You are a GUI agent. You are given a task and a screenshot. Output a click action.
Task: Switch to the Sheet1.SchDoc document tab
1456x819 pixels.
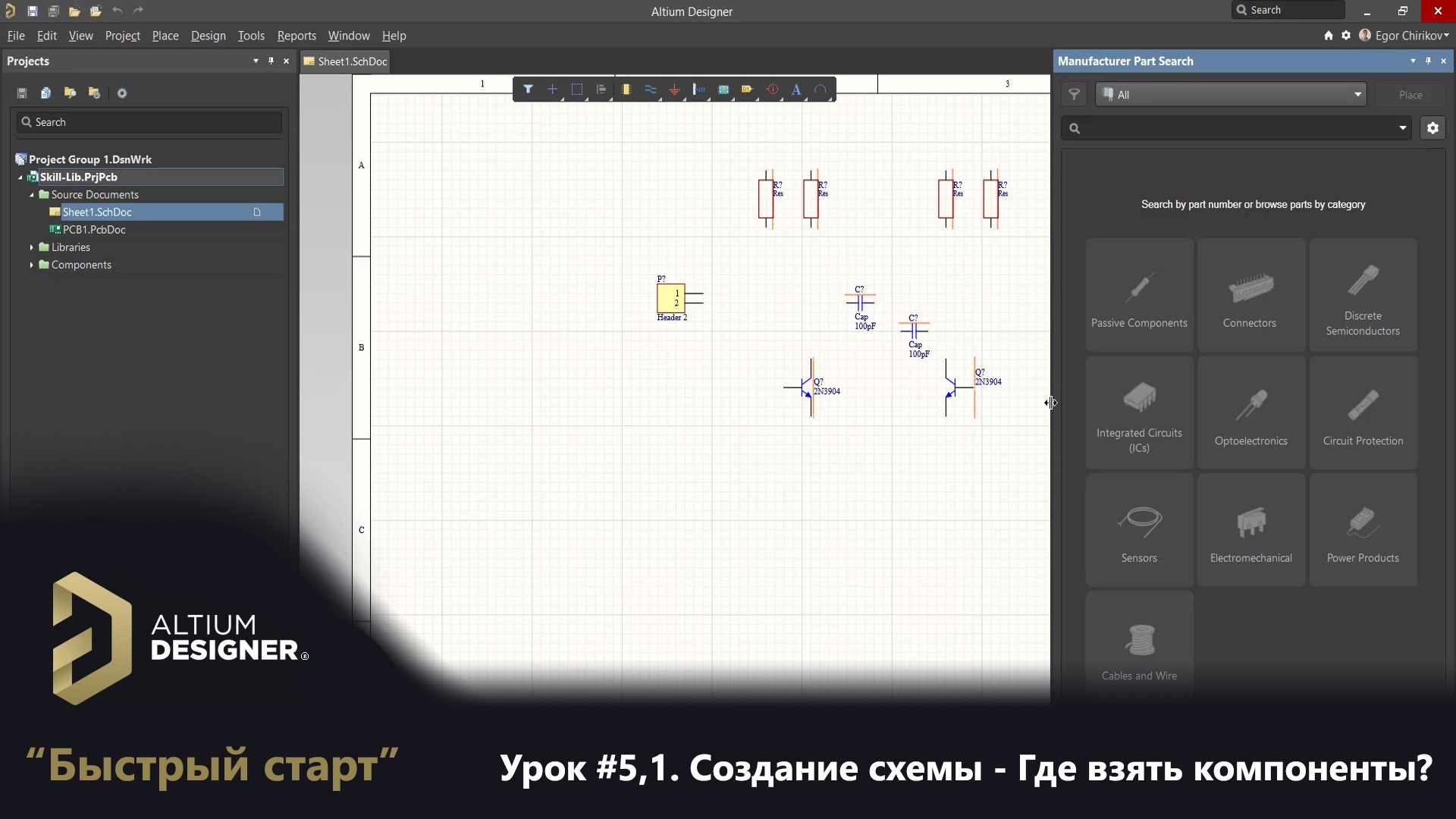point(346,61)
